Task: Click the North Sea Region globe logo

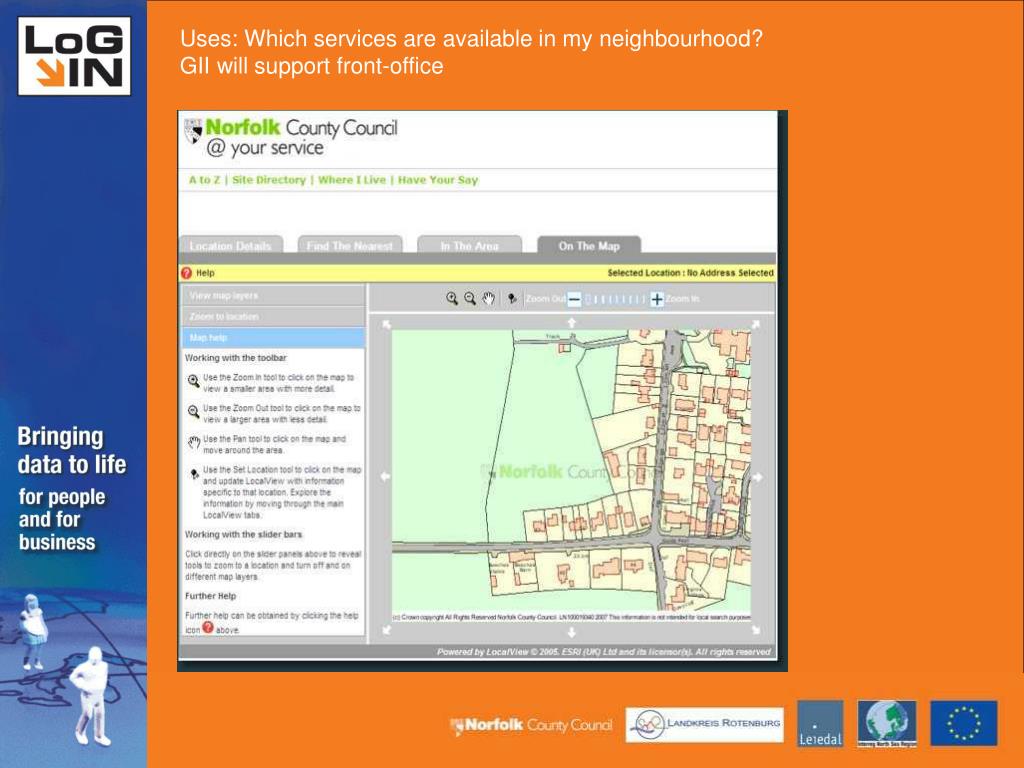Action: (x=887, y=724)
